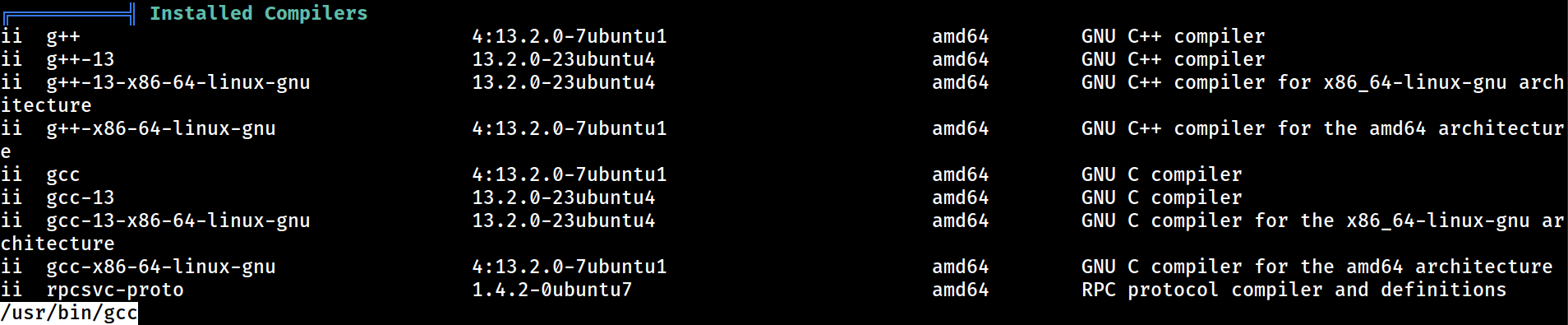The width and height of the screenshot is (1568, 325).
Task: Select gcc-x86-64-linux-gnu package name
Action: click(161, 267)
